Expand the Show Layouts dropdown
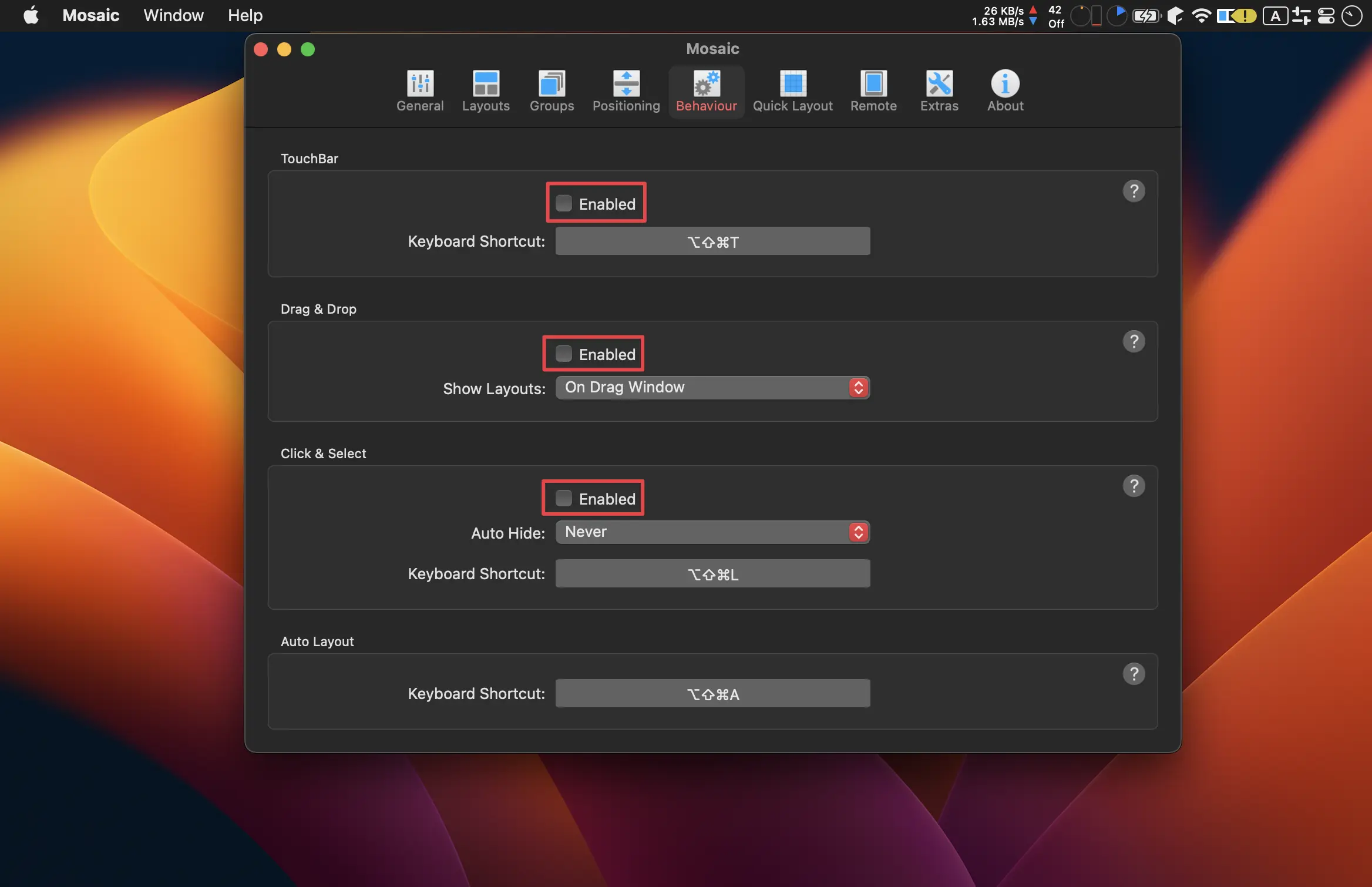Image resolution: width=1372 pixels, height=887 pixels. point(712,388)
